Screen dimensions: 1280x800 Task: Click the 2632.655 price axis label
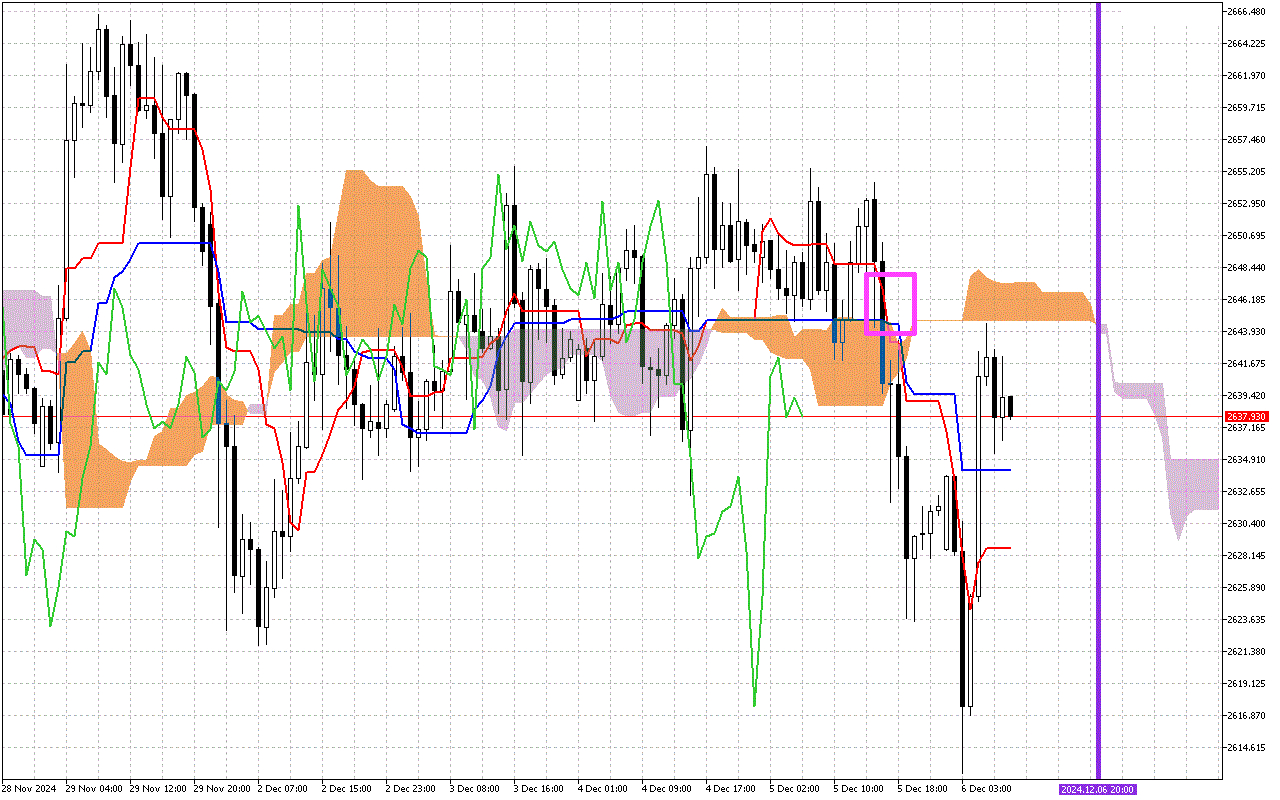(1246, 492)
